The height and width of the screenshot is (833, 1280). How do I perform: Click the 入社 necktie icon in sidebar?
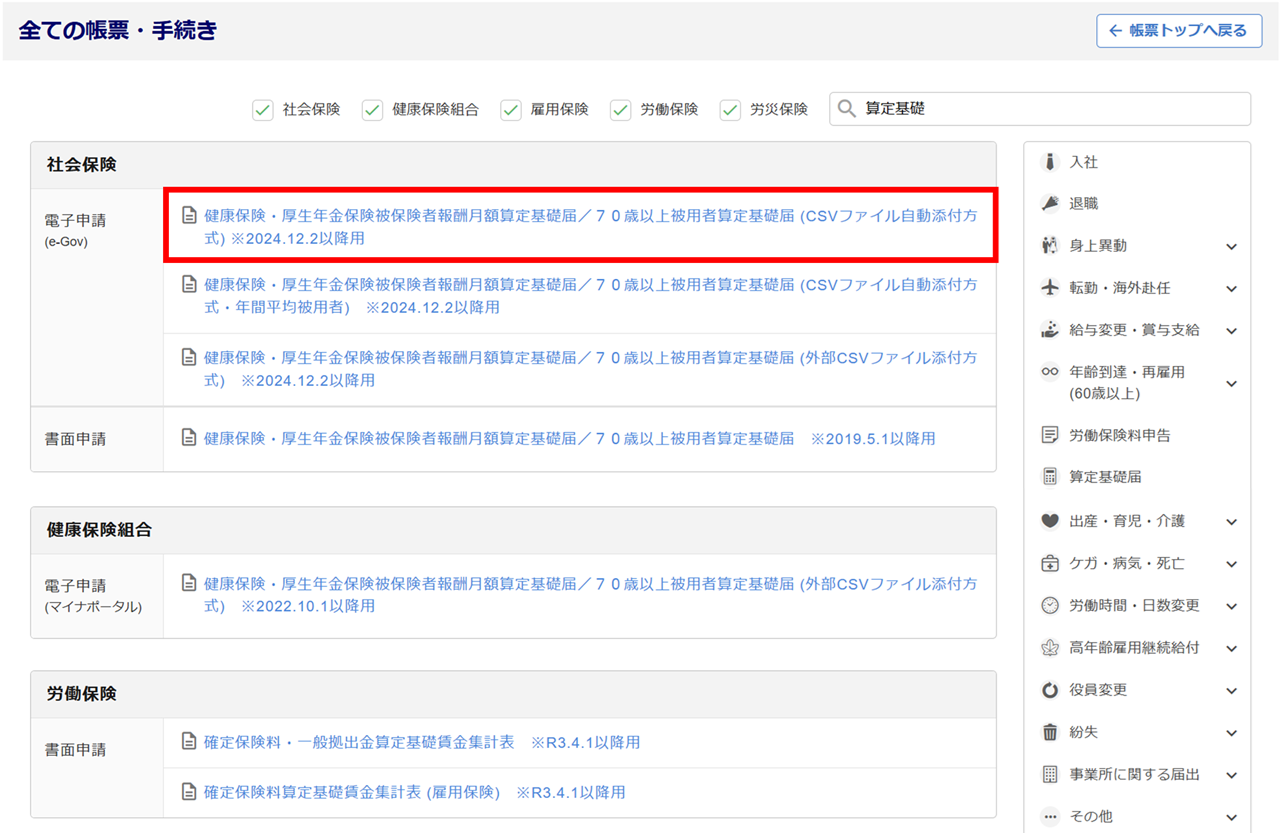coord(1050,162)
